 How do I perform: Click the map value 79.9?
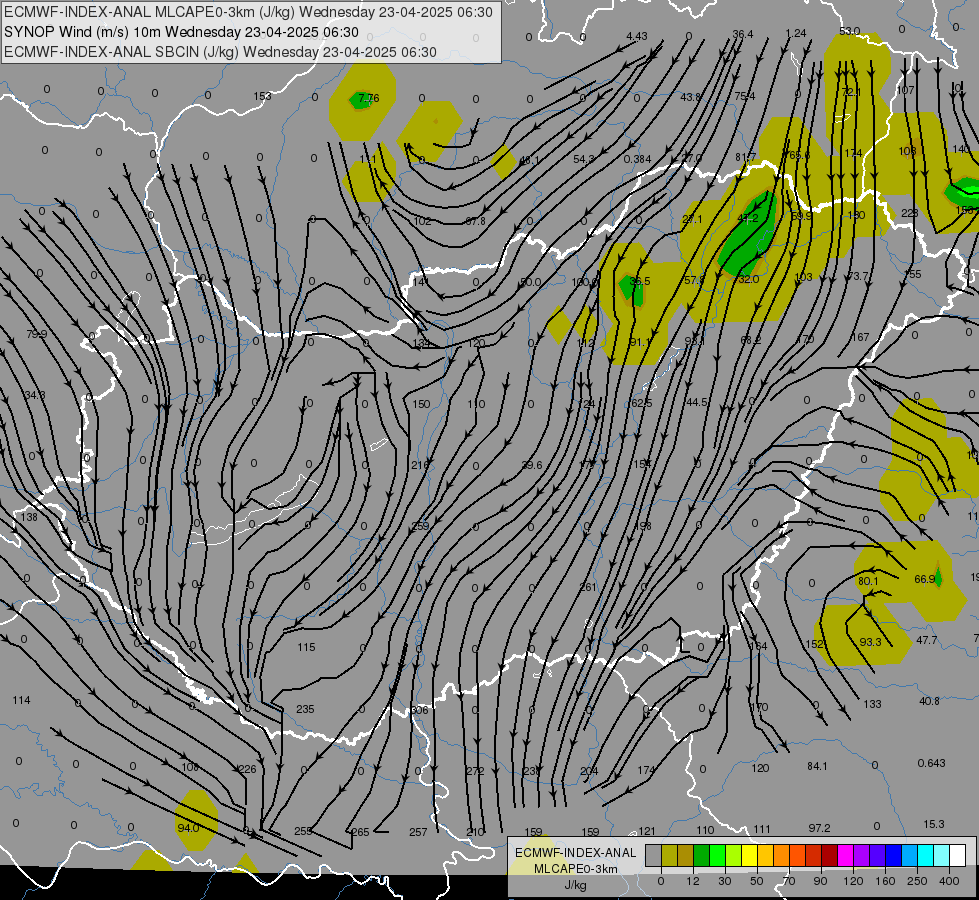click(37, 334)
